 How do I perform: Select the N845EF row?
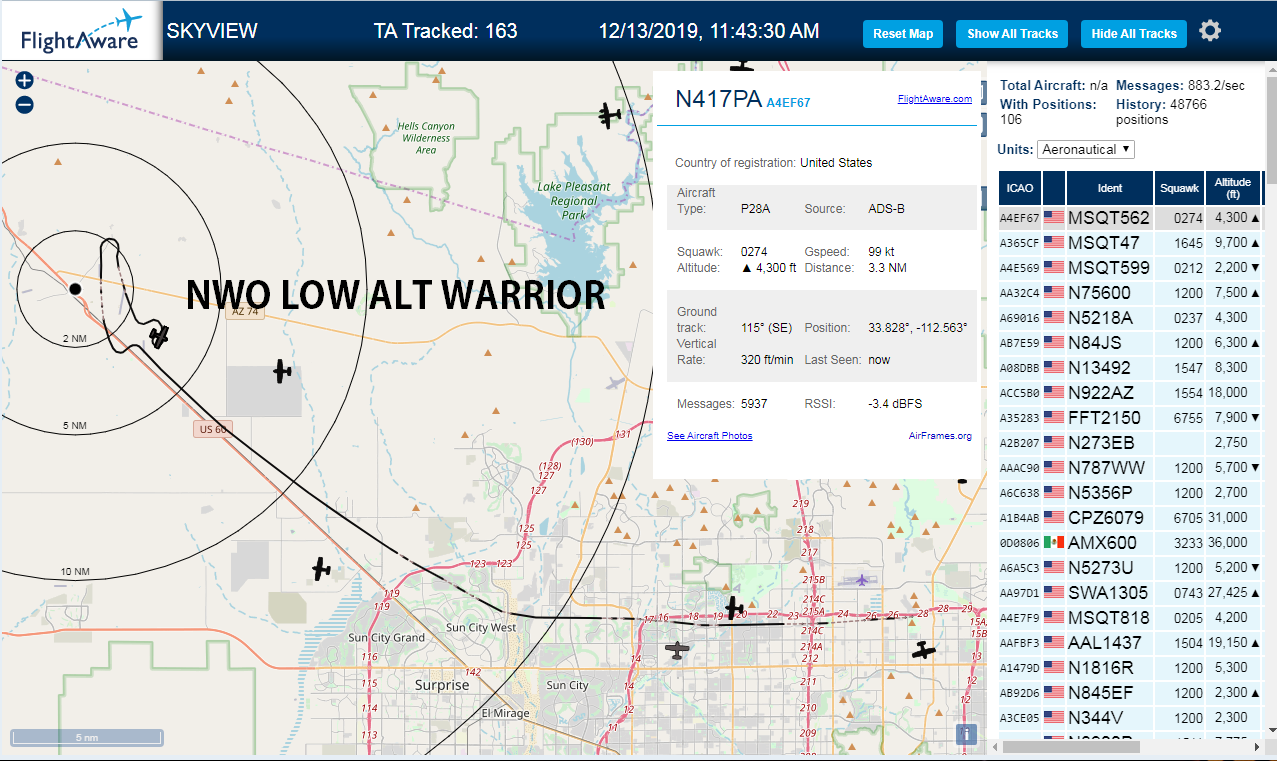[x=1130, y=692]
